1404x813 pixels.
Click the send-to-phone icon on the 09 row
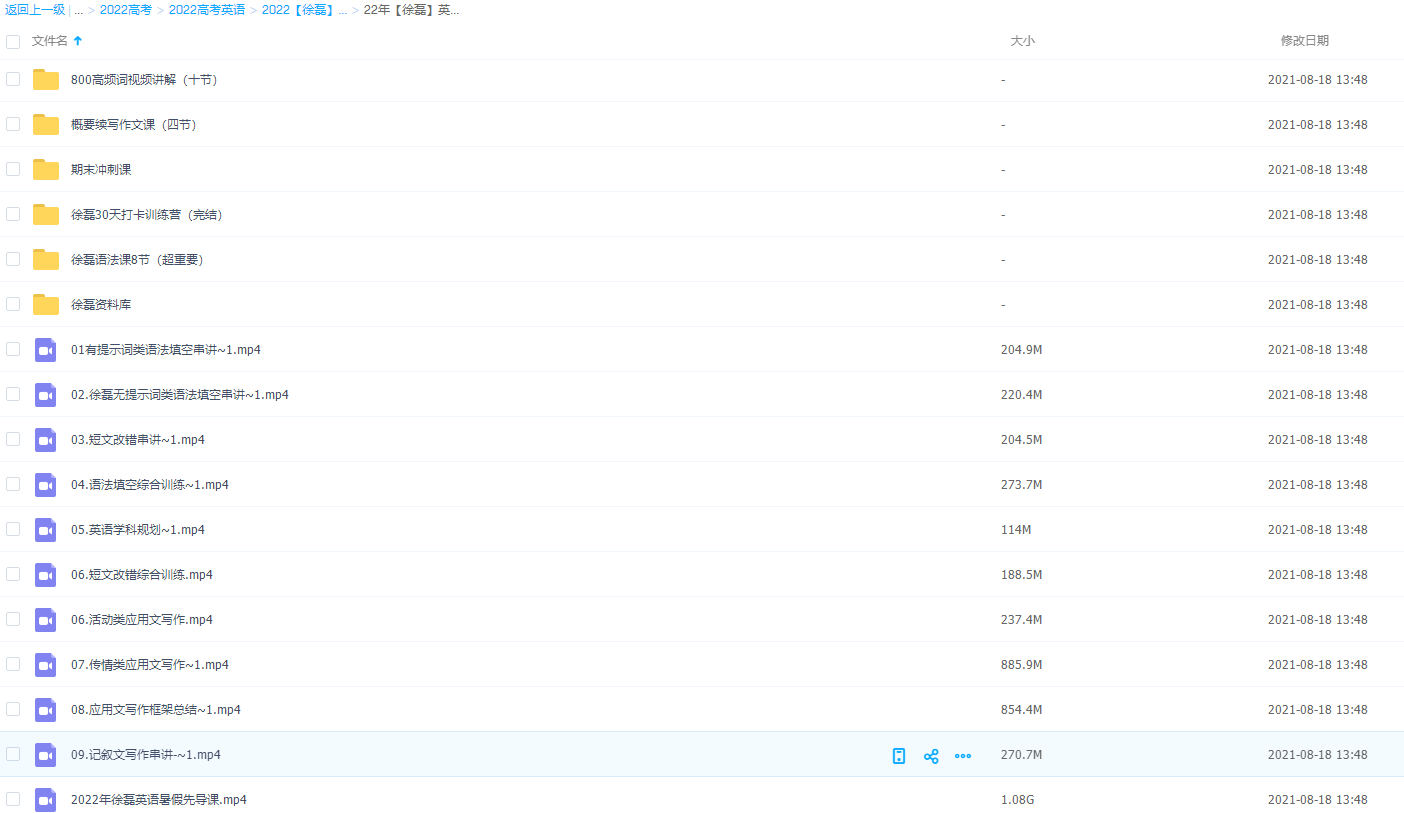pyautogui.click(x=899, y=756)
